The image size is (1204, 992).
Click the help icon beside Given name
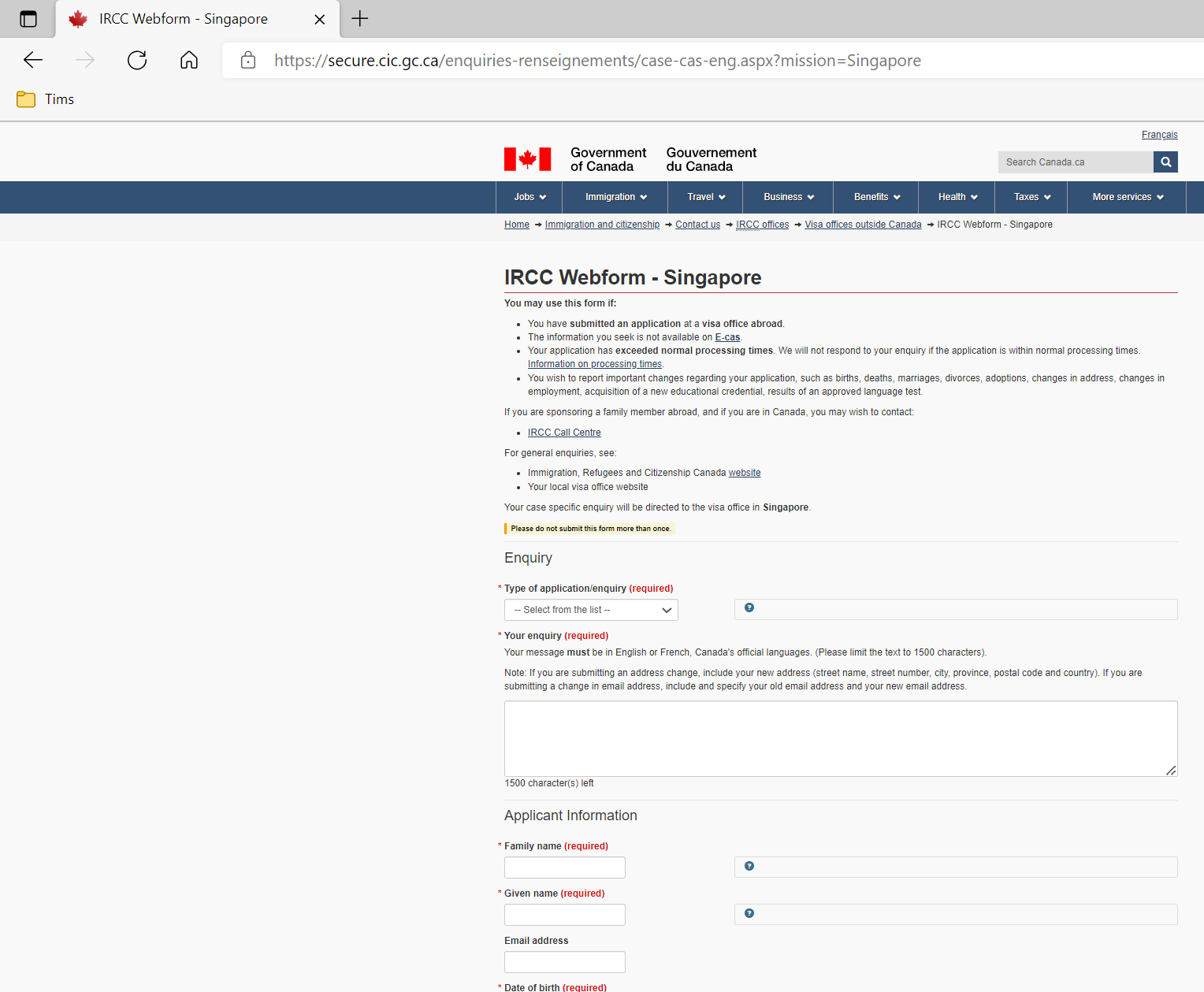coord(749,913)
